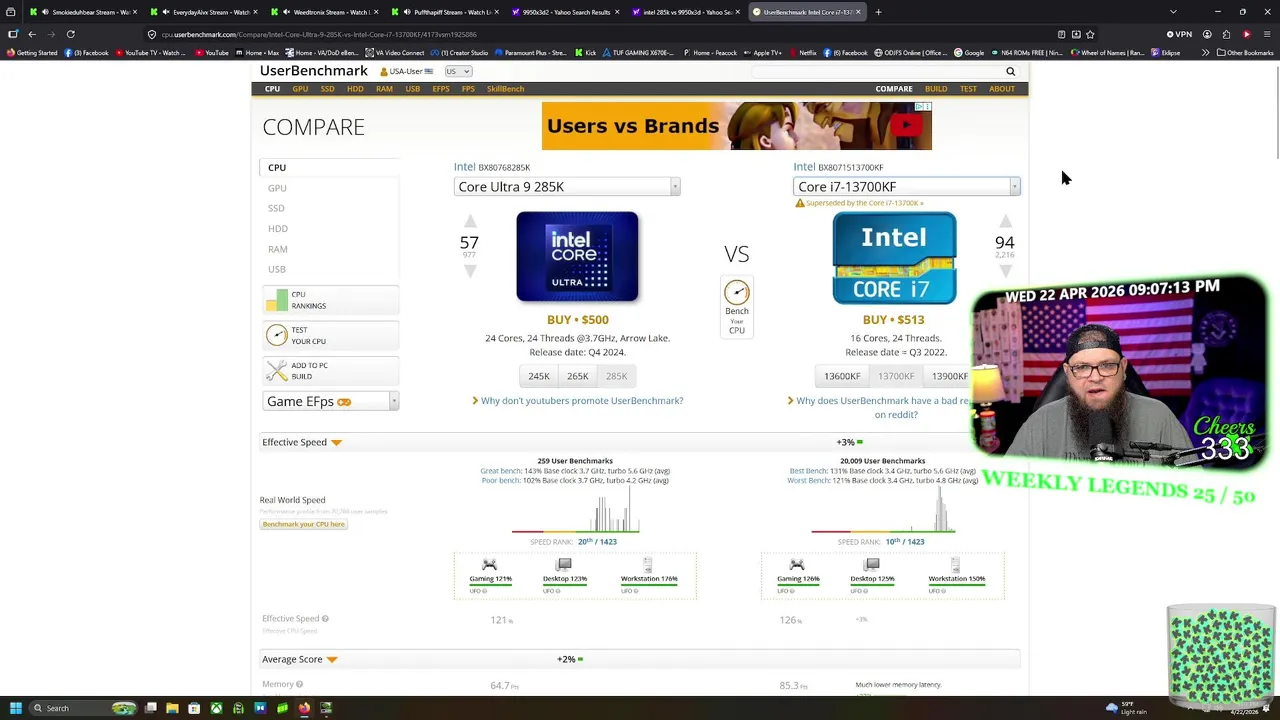The height and width of the screenshot is (720, 1280).
Task: Open File Explorer from the taskbar
Action: coord(172,708)
